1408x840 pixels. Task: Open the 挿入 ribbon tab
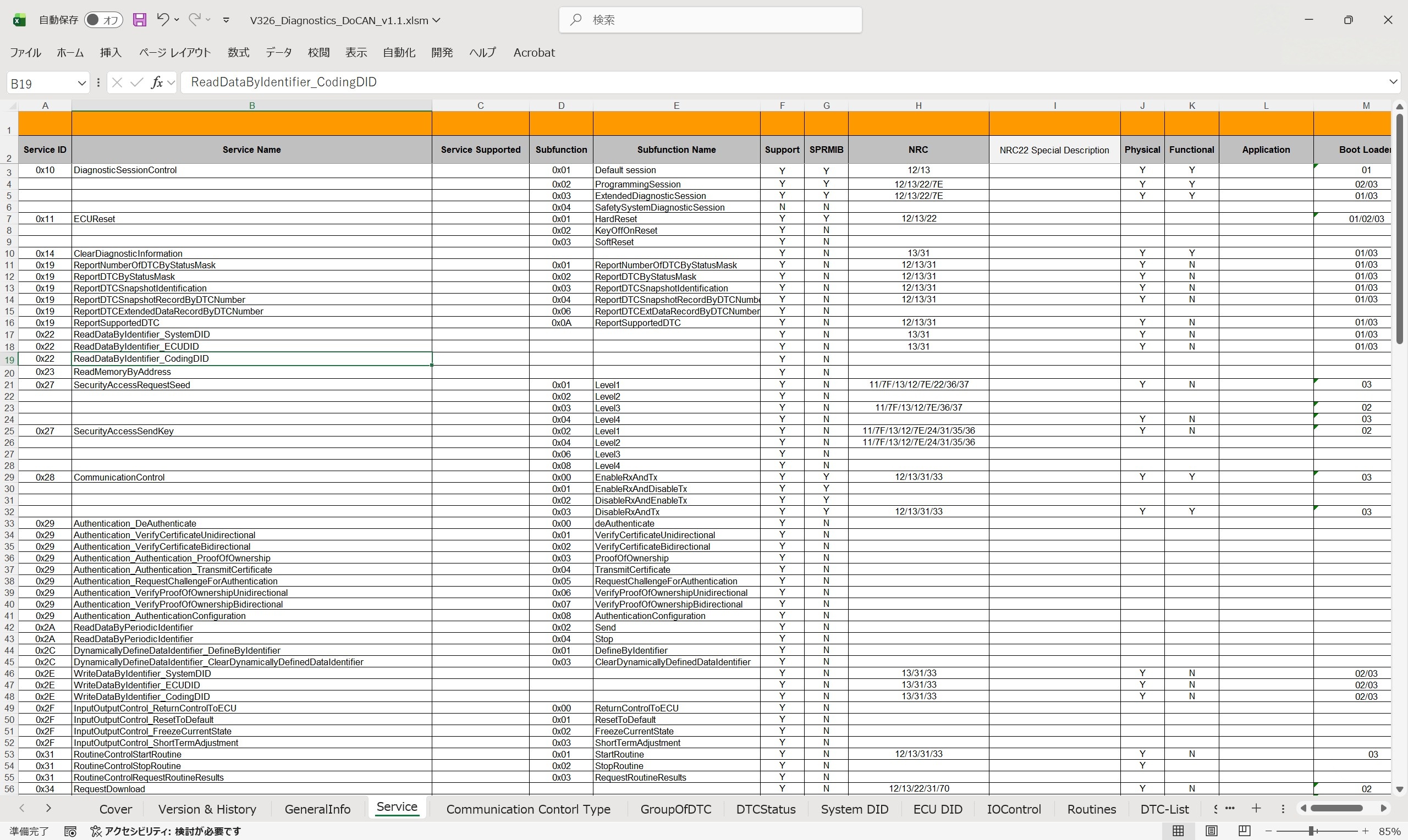point(111,53)
